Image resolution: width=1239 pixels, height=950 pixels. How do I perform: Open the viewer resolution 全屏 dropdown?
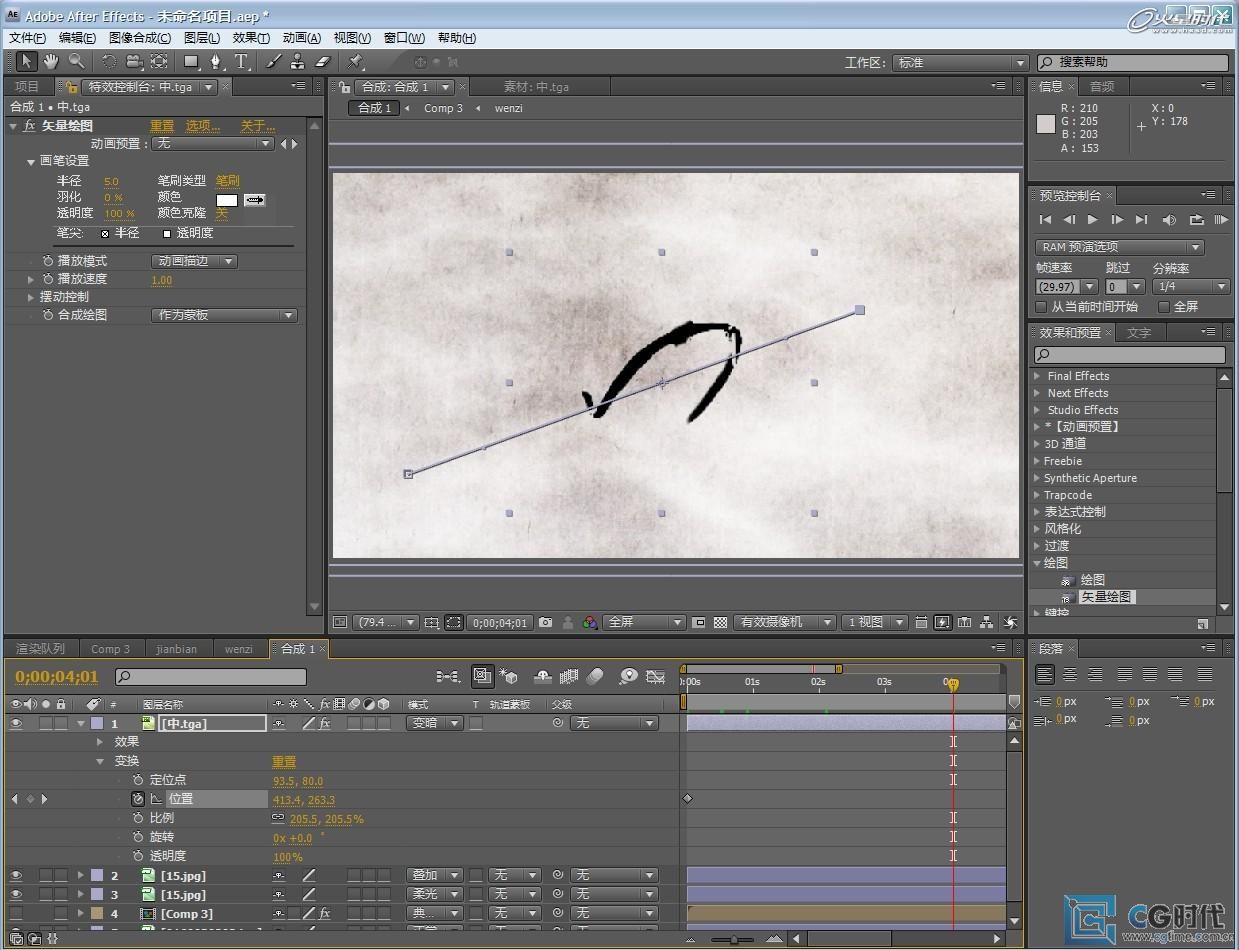pos(644,622)
